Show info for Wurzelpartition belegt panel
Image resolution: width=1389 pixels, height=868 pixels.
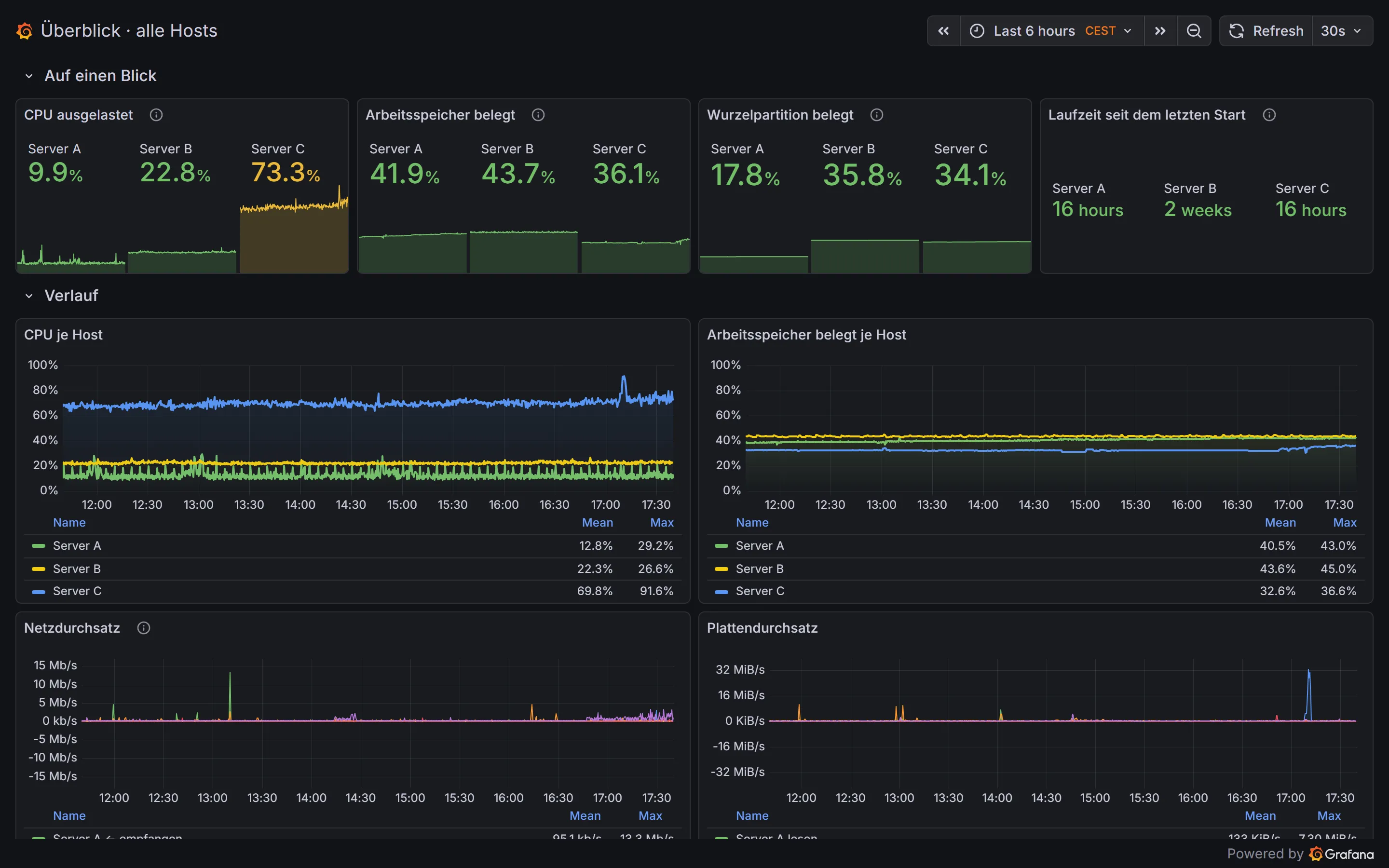(x=876, y=115)
